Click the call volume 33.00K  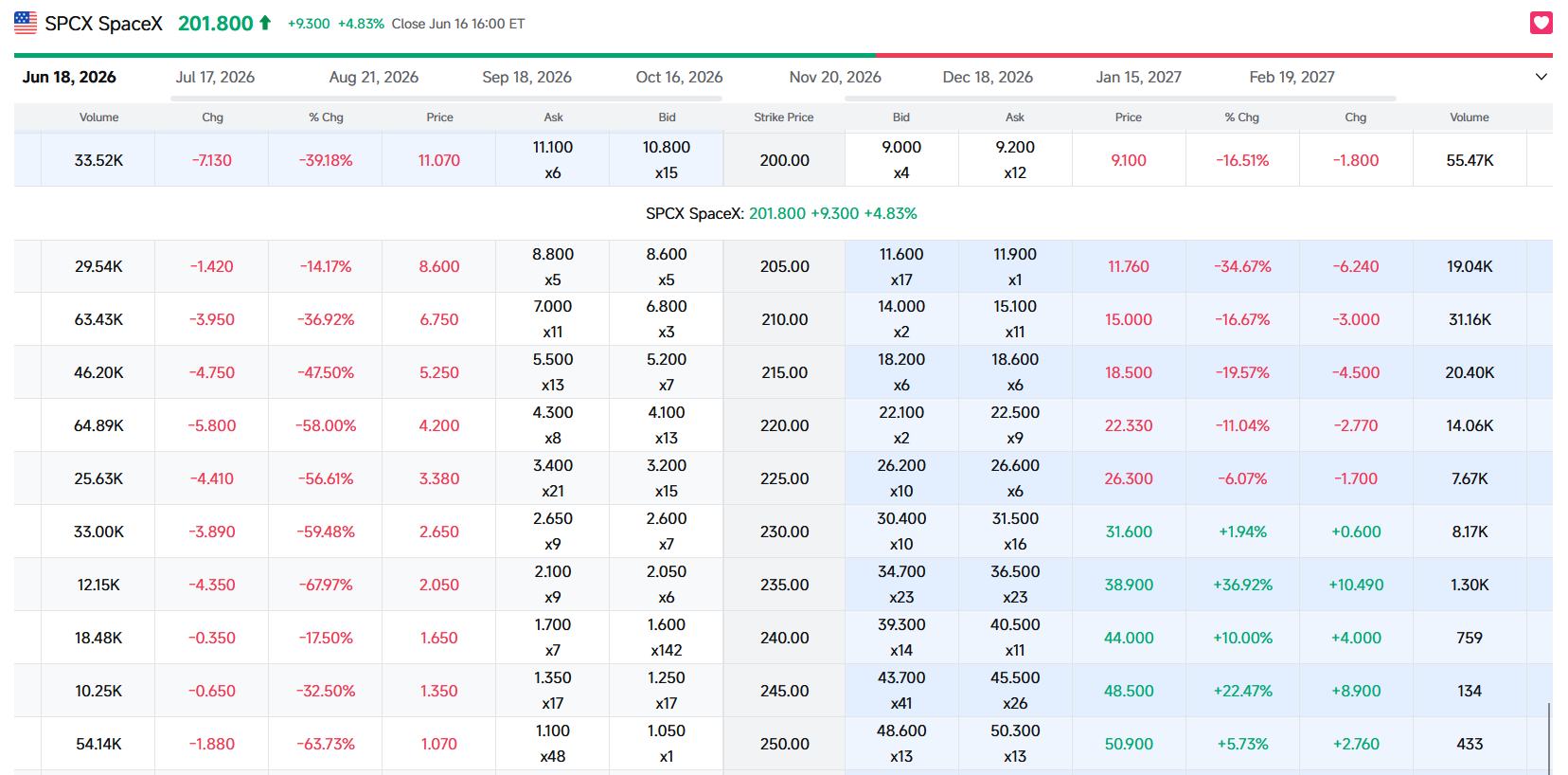[x=98, y=532]
